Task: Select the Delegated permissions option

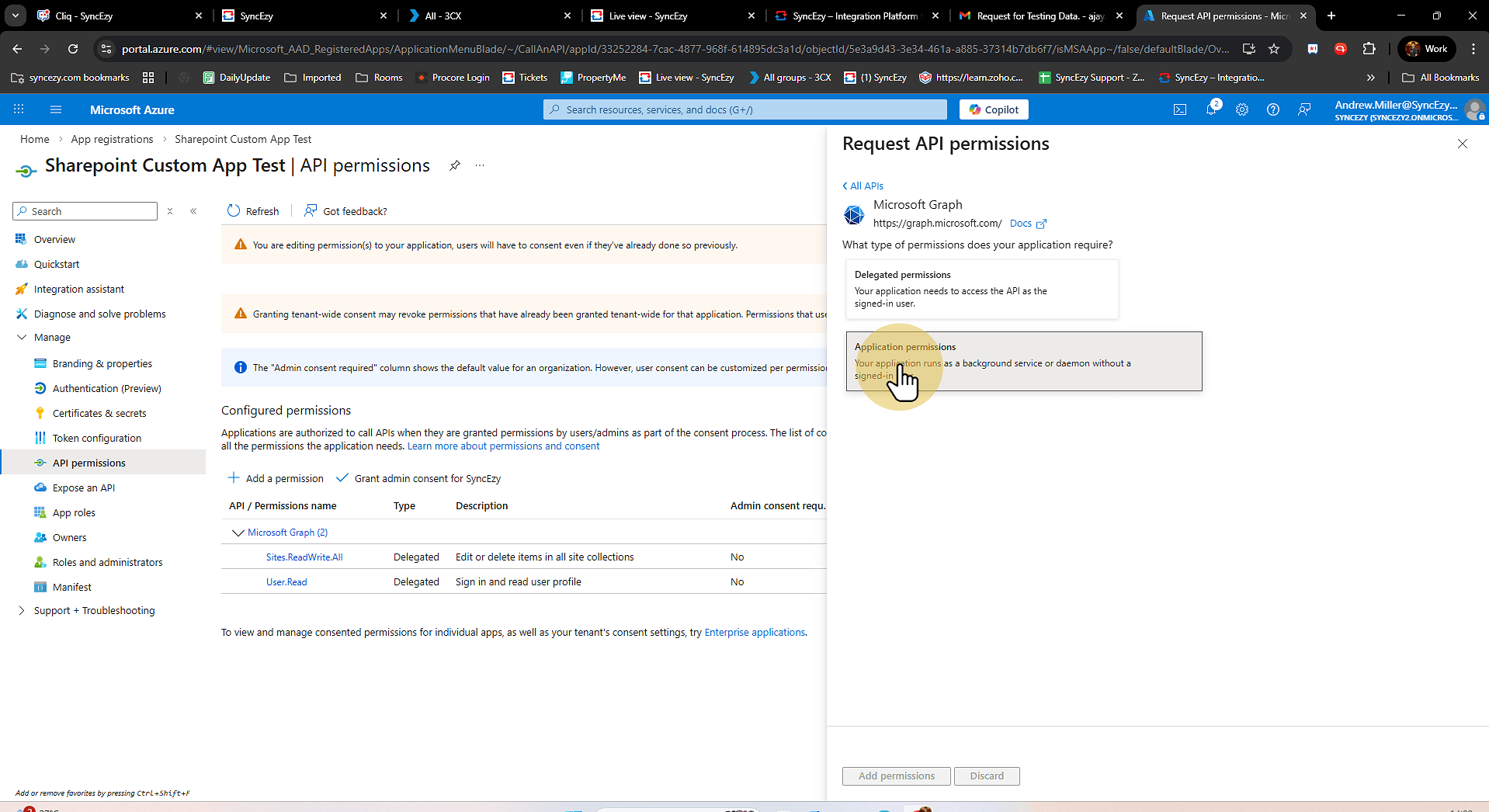Action: [x=981, y=289]
